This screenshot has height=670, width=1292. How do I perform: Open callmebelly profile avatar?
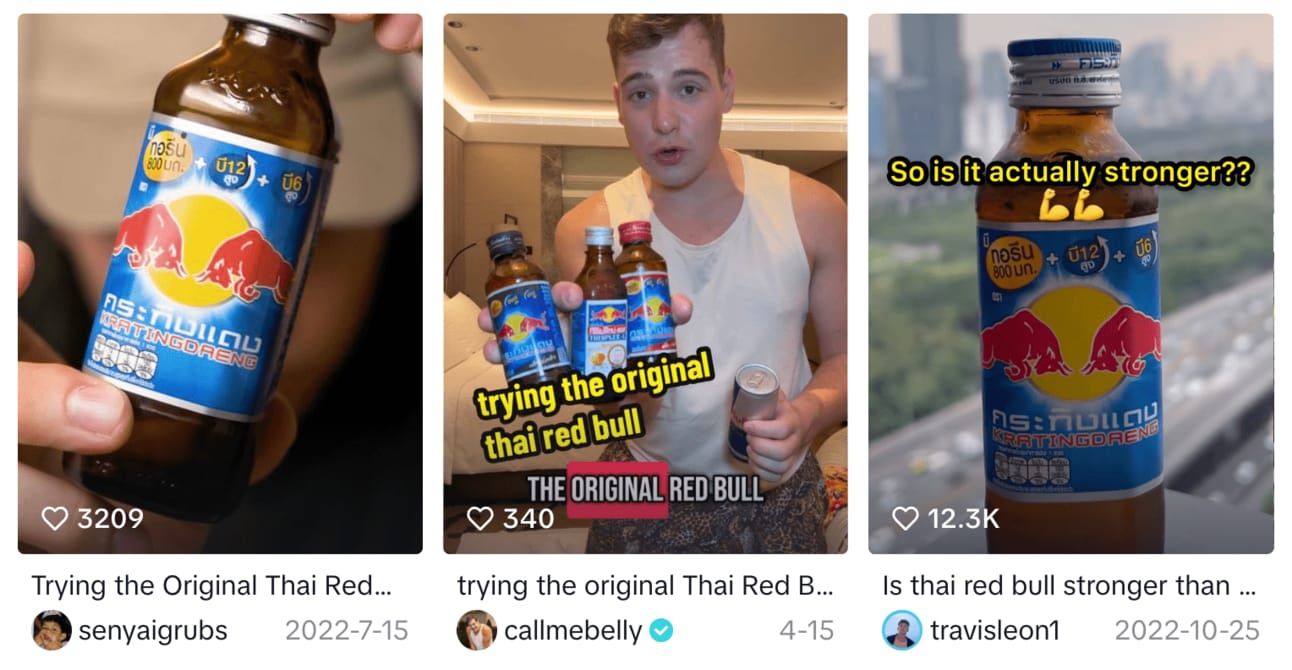click(477, 630)
